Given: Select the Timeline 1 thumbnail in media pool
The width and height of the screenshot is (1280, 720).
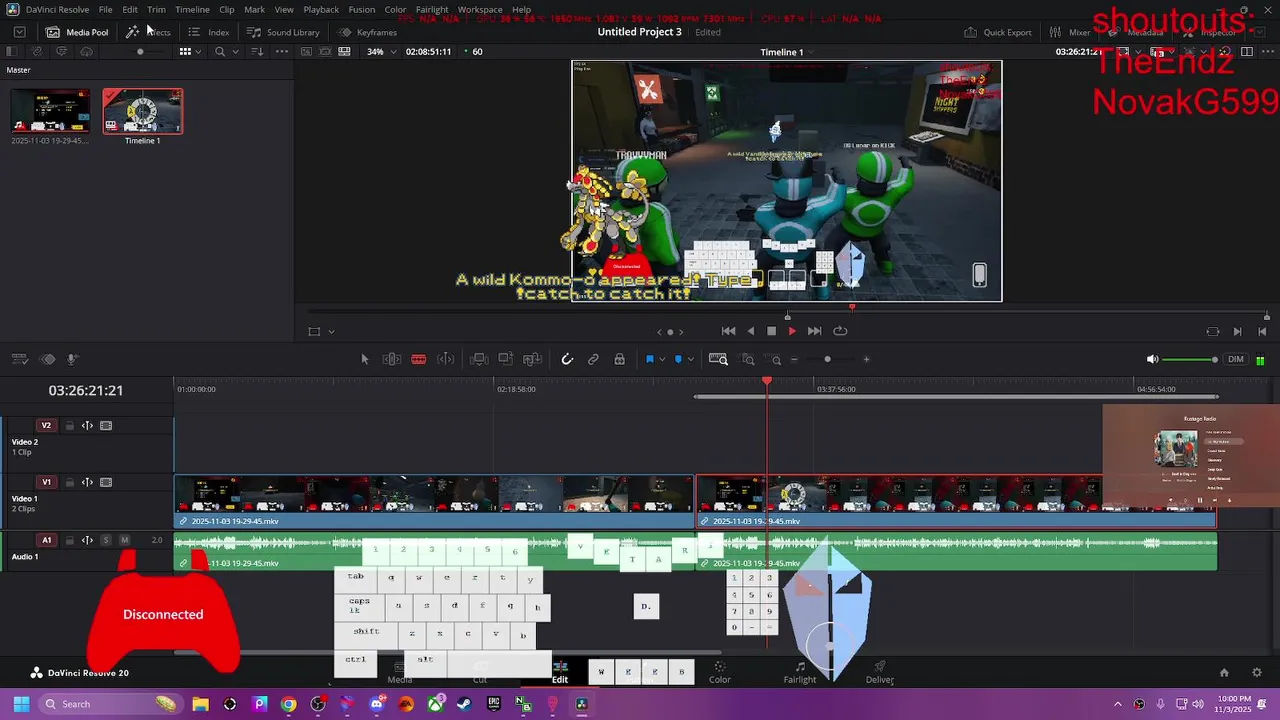Looking at the screenshot, I should tap(143, 111).
